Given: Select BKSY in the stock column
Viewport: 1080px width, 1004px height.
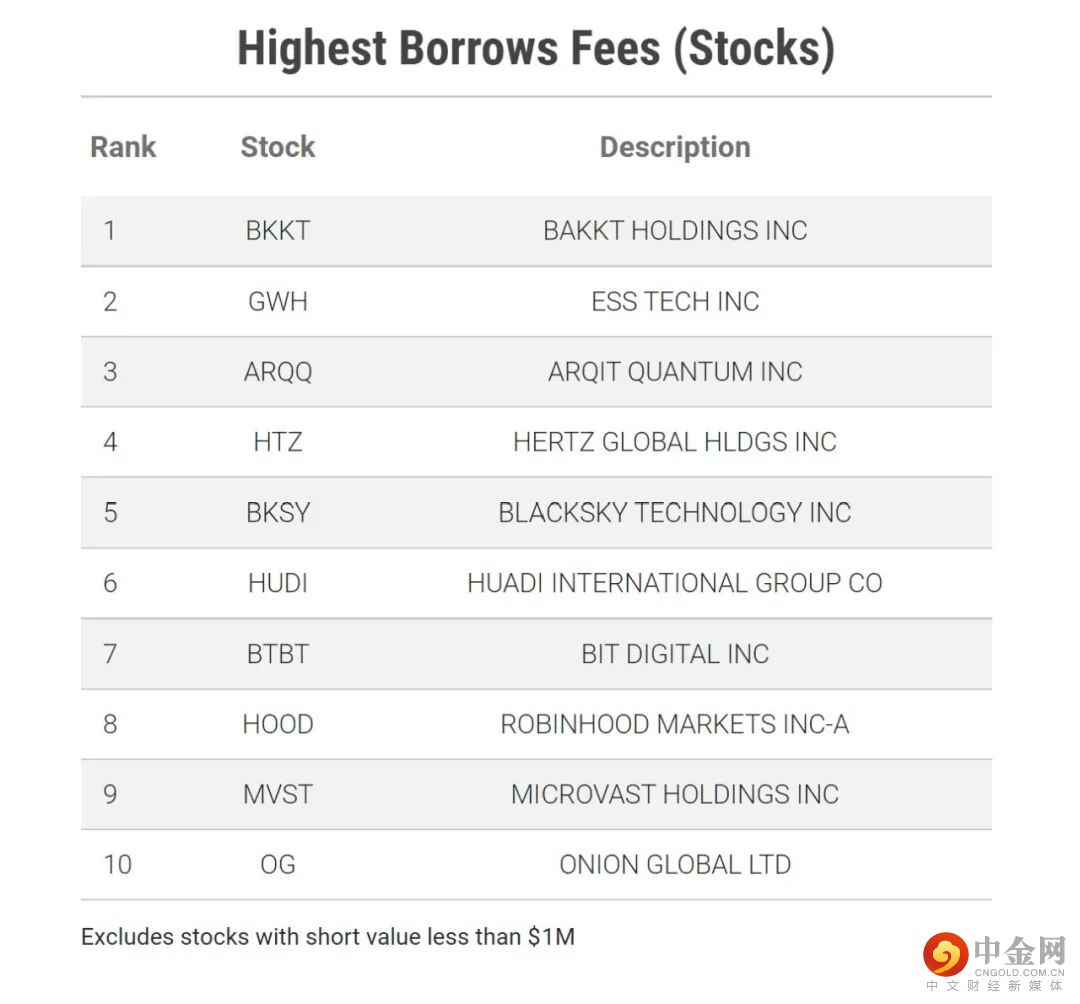Looking at the screenshot, I should click(278, 513).
